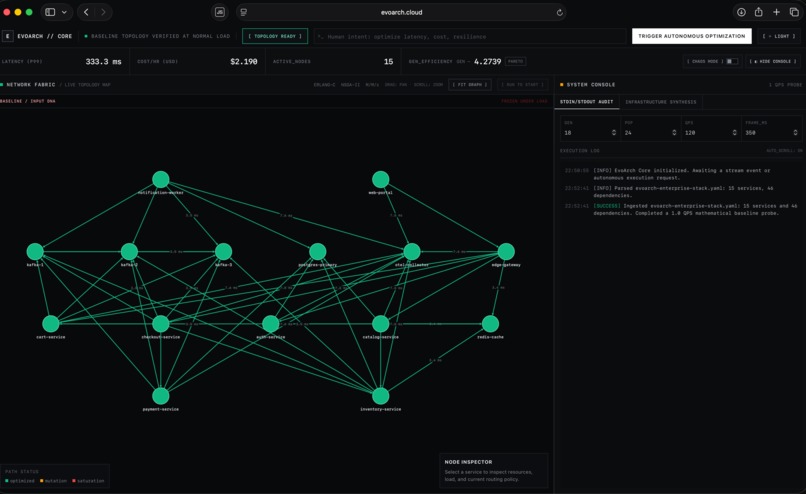Viewport: 806px width, 494px height.
Task: Click the extension icon left of address bar
Action: 219,12
